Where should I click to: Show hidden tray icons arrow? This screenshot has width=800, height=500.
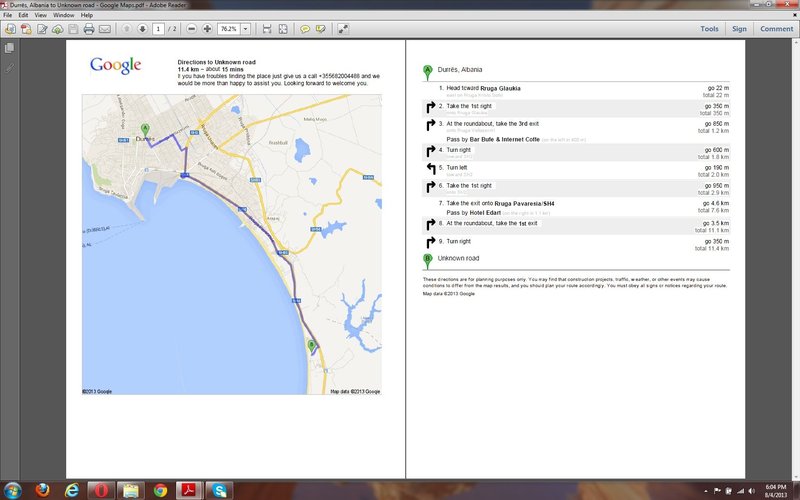pos(706,491)
